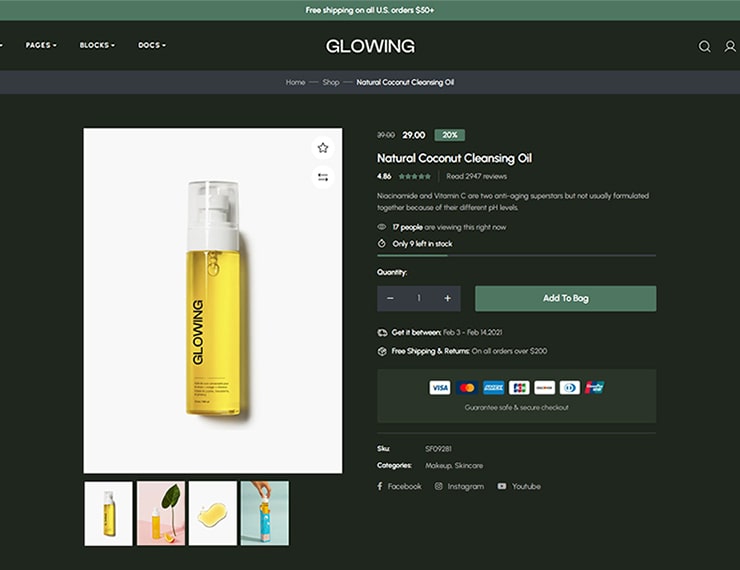
Task: Click the search magnifier icon in header
Action: 704,46
